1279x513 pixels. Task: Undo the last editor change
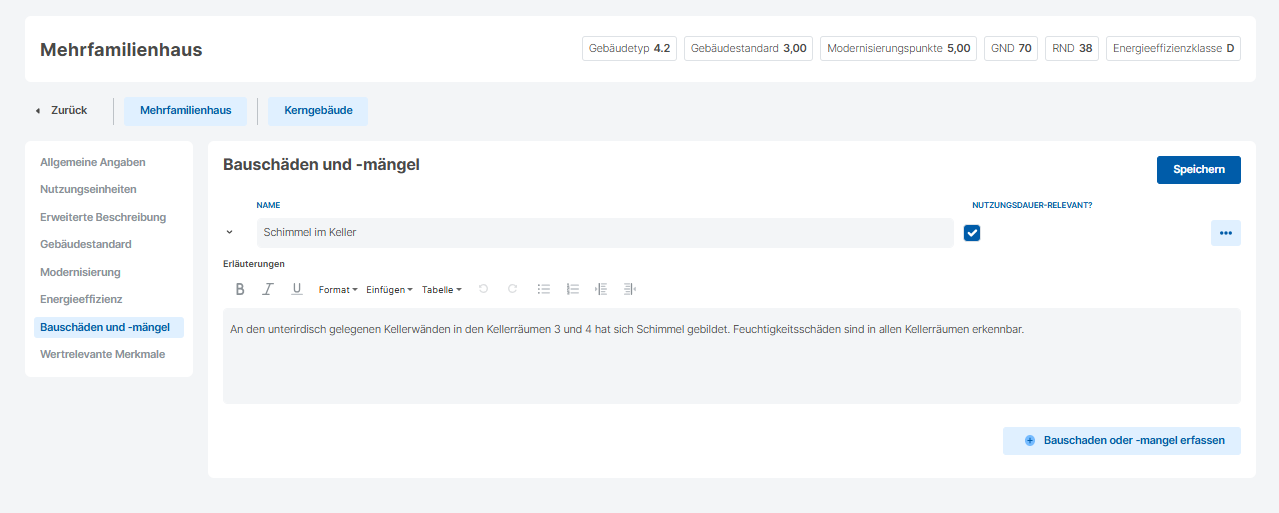[x=484, y=289]
